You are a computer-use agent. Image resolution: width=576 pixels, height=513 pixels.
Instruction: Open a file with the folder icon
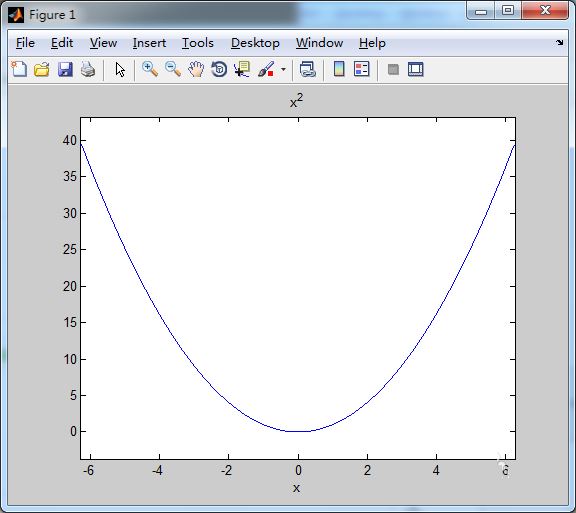42,69
